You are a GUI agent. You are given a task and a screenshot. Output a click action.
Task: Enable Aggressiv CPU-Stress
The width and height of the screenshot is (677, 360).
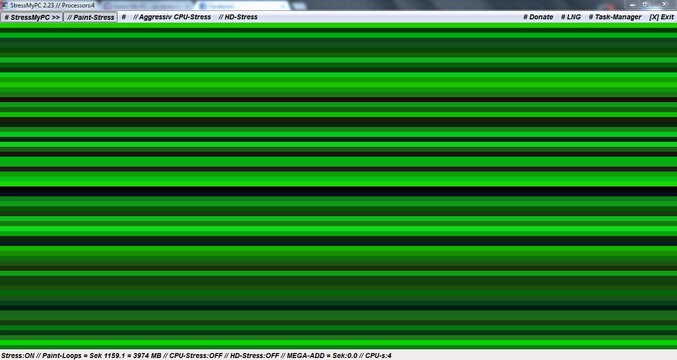172,17
